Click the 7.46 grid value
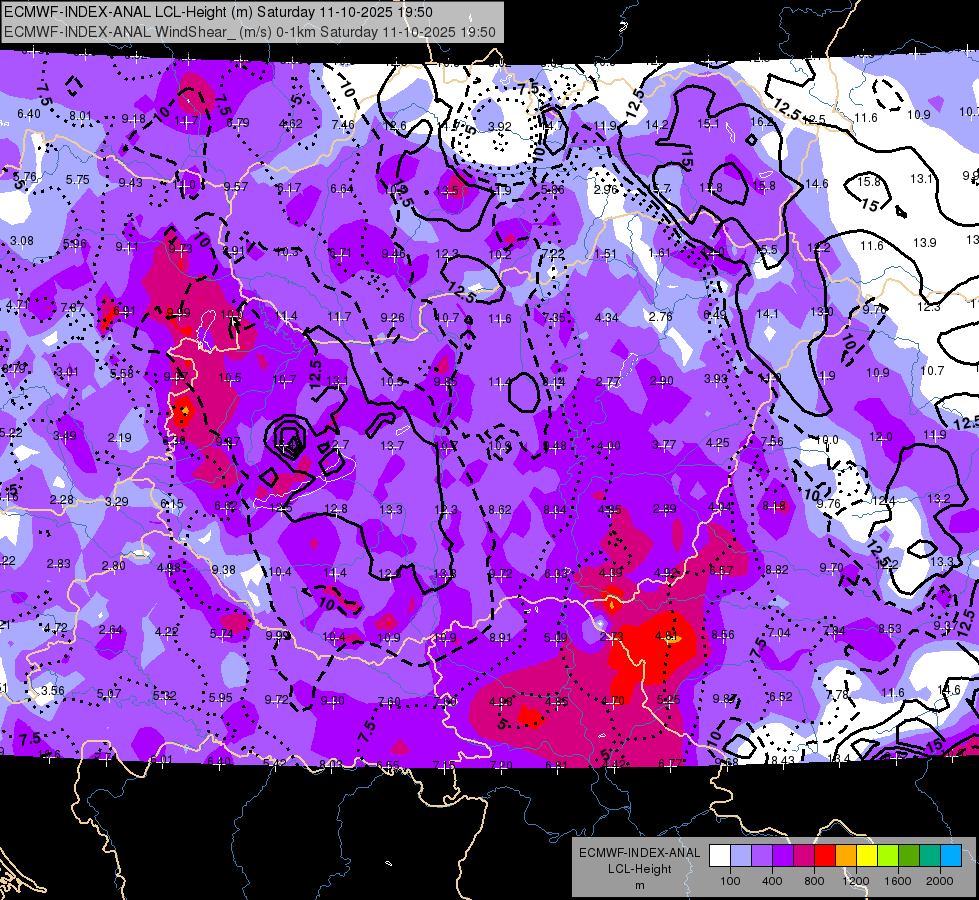979x900 pixels. coord(343,124)
